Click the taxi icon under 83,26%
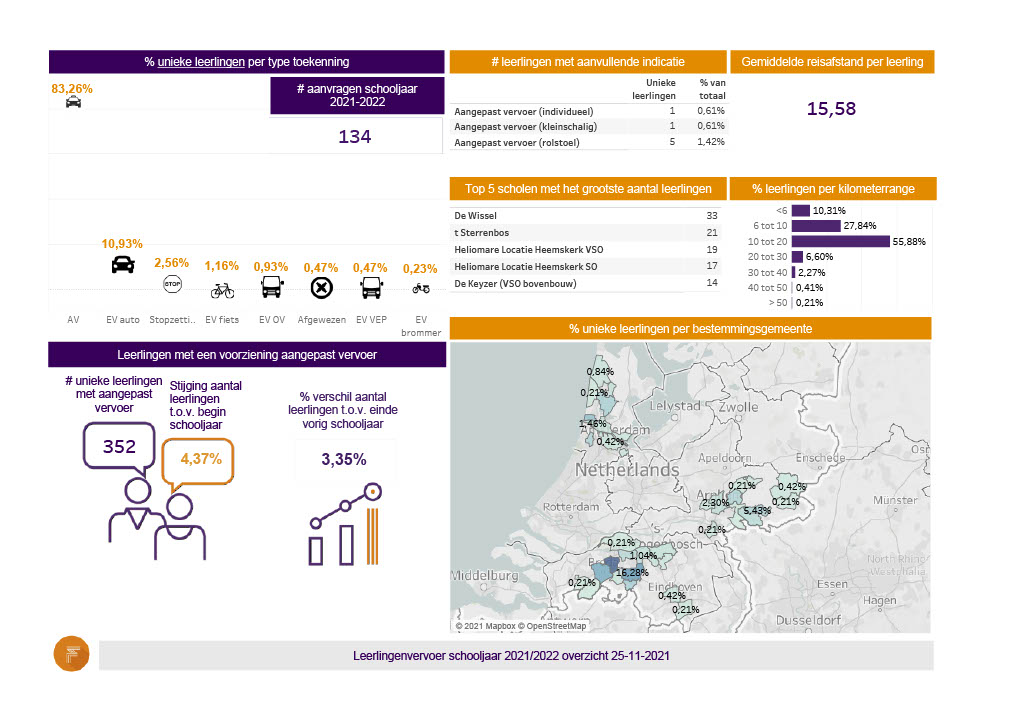This screenshot has width=1024, height=724. (x=73, y=103)
